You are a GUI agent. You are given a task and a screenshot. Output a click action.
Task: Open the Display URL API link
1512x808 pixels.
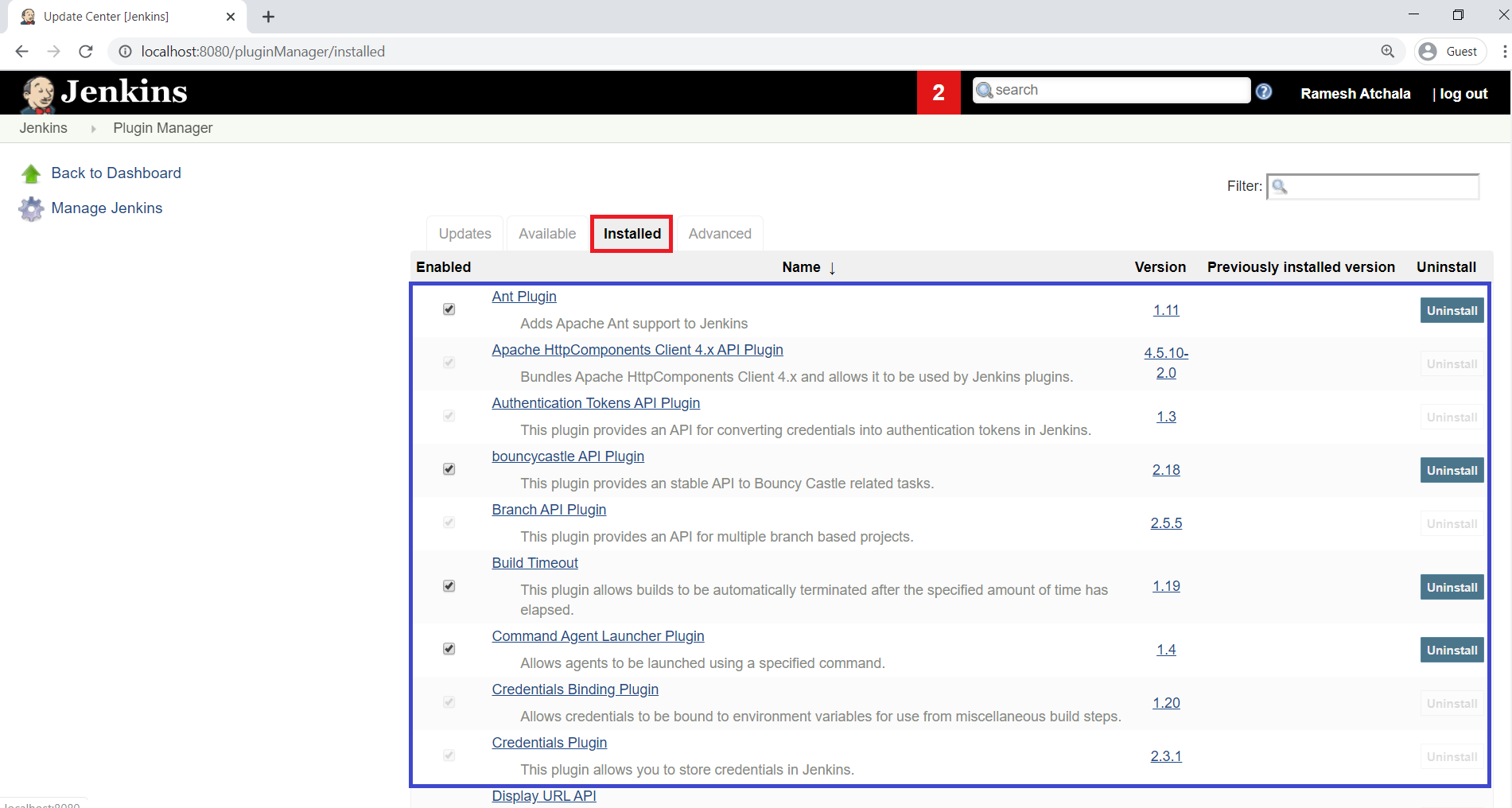pyautogui.click(x=544, y=796)
